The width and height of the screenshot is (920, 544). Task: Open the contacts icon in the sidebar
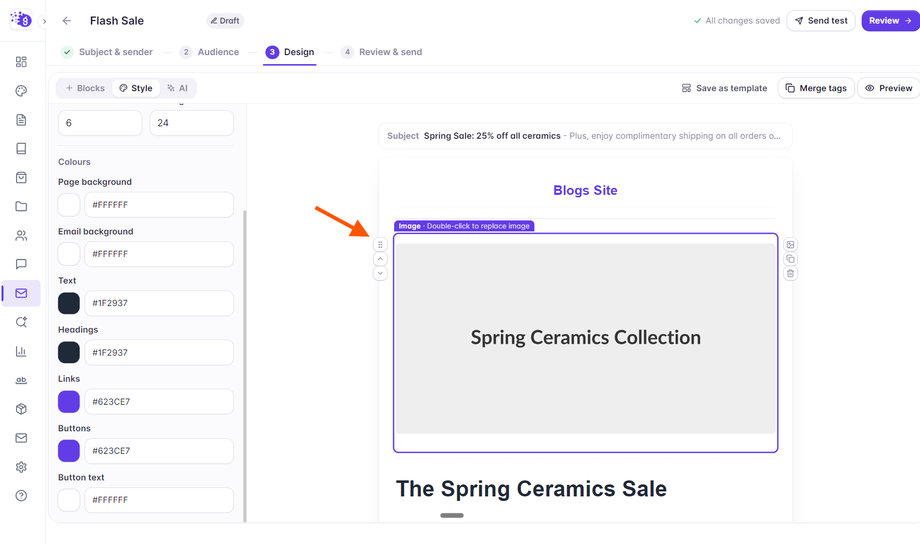(21, 235)
